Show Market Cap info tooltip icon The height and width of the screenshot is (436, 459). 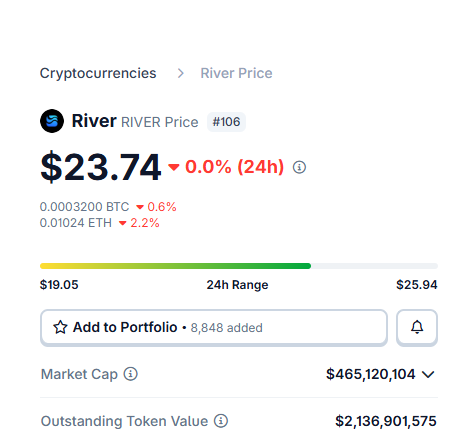click(x=131, y=374)
